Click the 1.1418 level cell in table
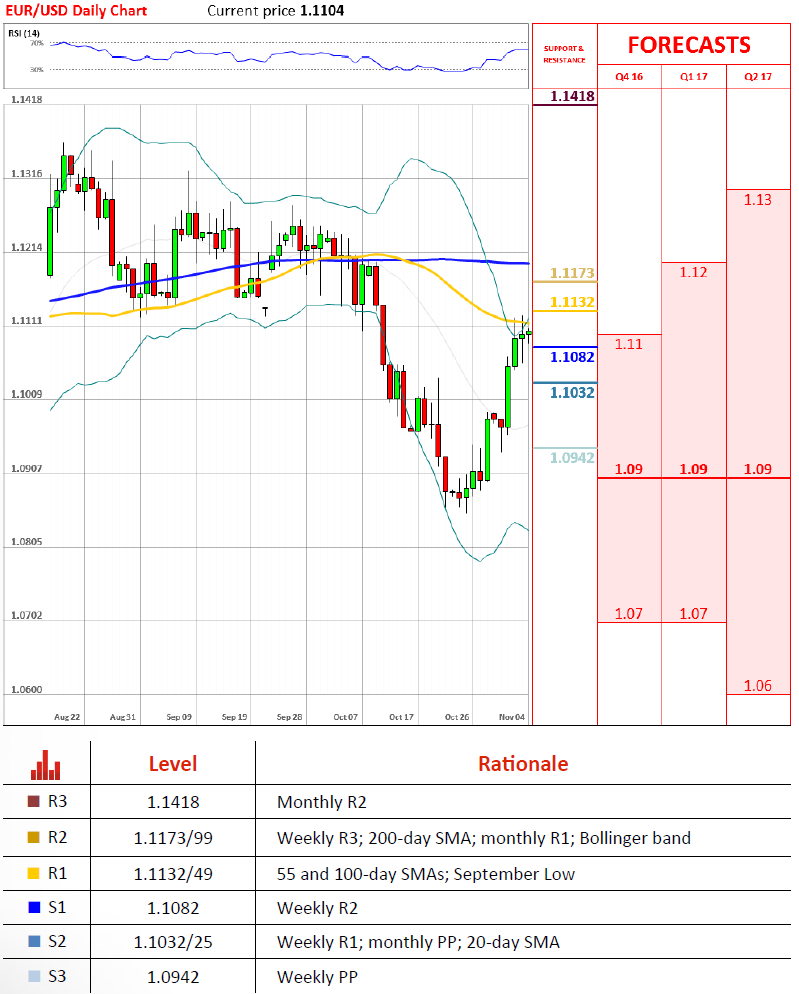The image size is (799, 994). pyautogui.click(x=173, y=803)
